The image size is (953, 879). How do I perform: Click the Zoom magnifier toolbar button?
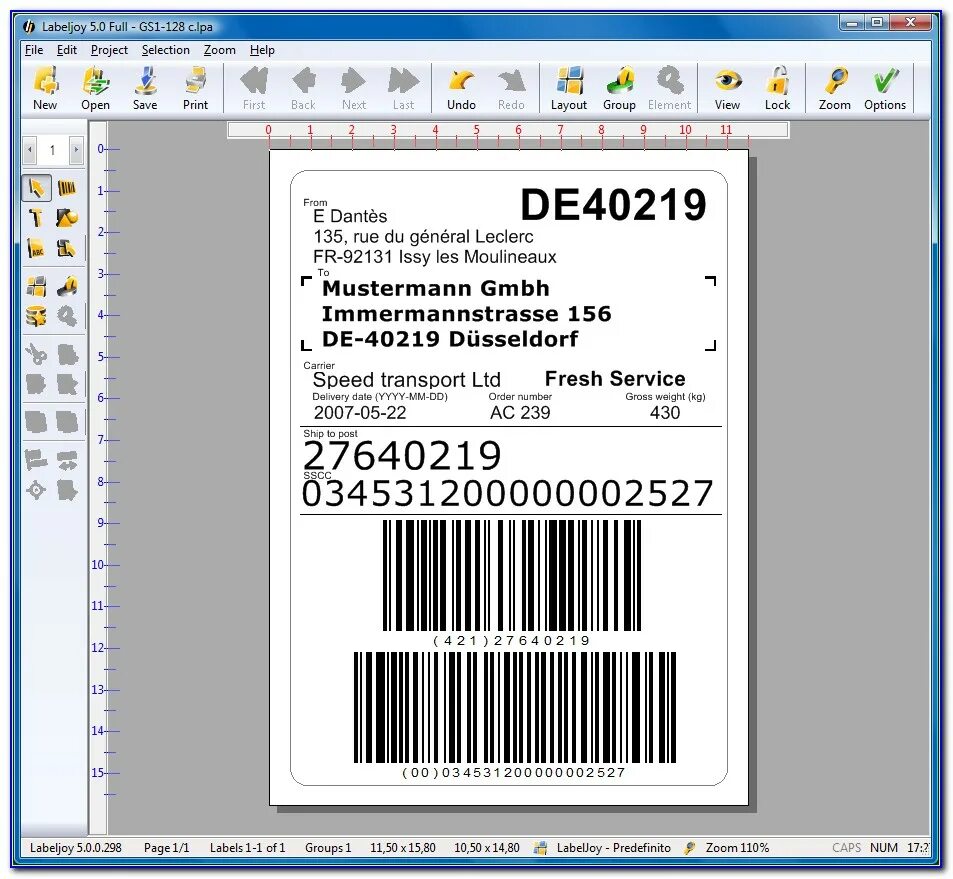[x=834, y=89]
